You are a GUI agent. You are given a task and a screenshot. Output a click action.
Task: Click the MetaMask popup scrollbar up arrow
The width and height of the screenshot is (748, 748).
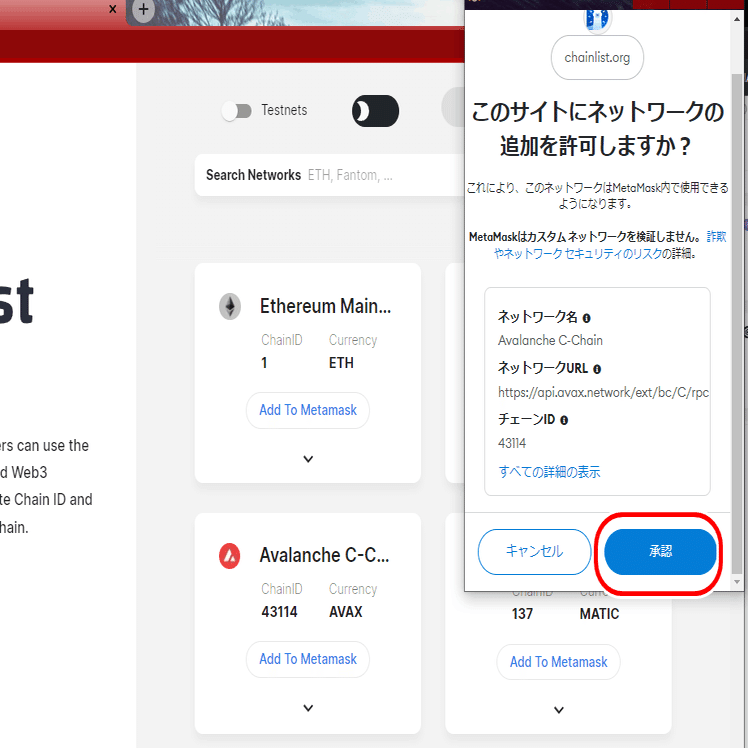(737, 19)
